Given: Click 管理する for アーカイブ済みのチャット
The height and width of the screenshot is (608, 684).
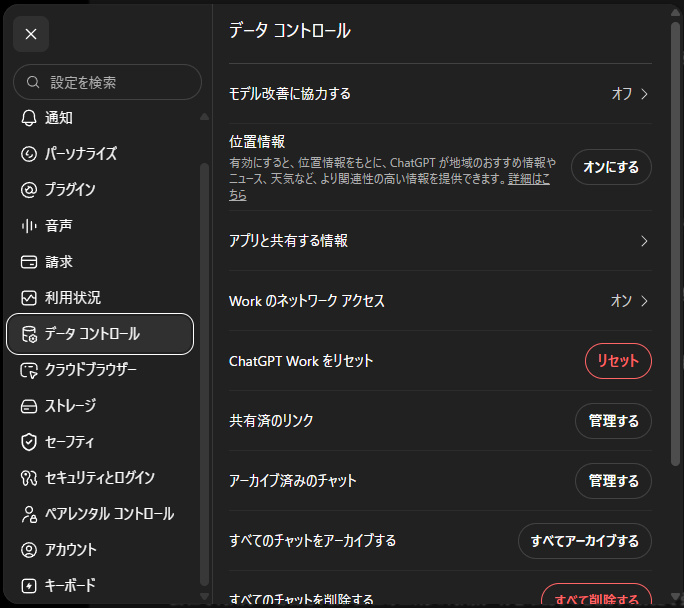Looking at the screenshot, I should 613,481.
